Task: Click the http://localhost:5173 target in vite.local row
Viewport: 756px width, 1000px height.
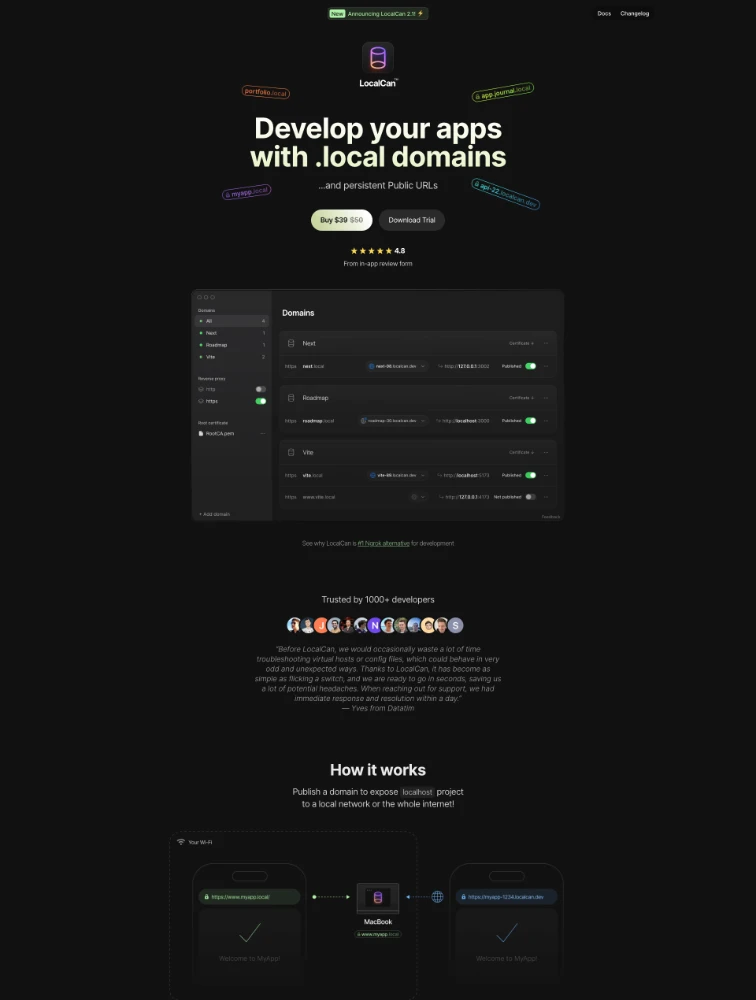Action: point(466,475)
